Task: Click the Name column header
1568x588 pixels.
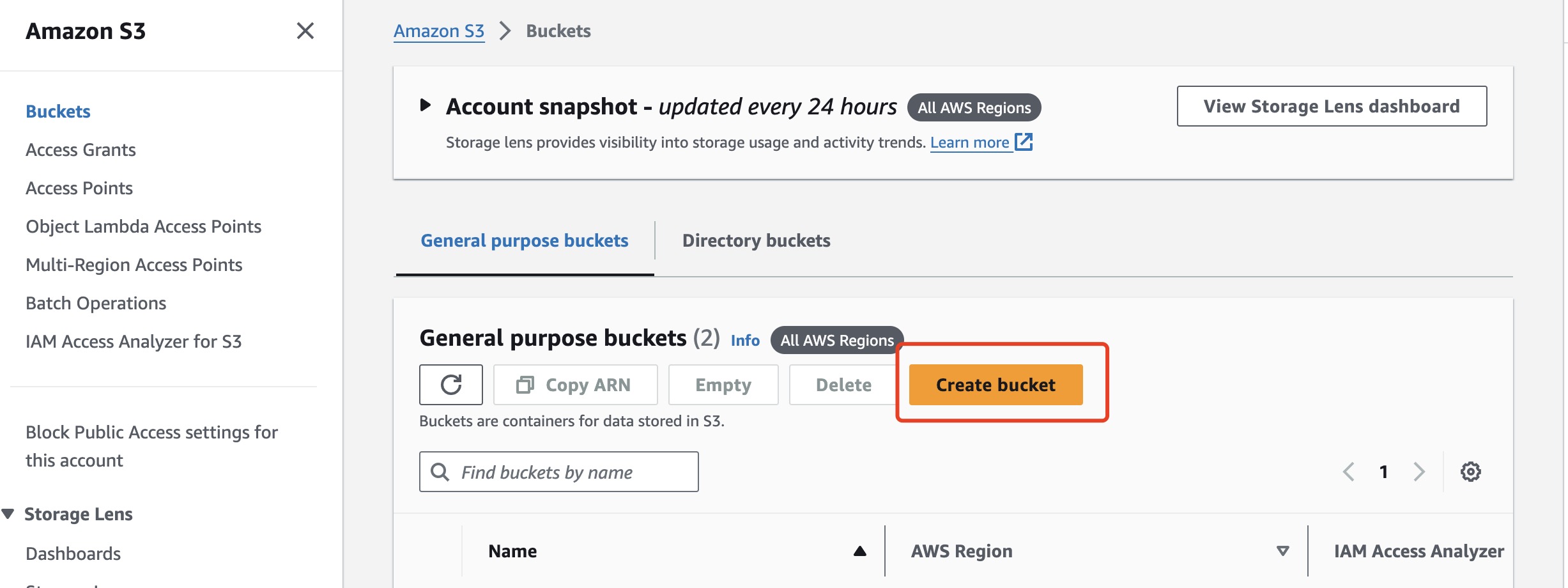Action: click(512, 551)
